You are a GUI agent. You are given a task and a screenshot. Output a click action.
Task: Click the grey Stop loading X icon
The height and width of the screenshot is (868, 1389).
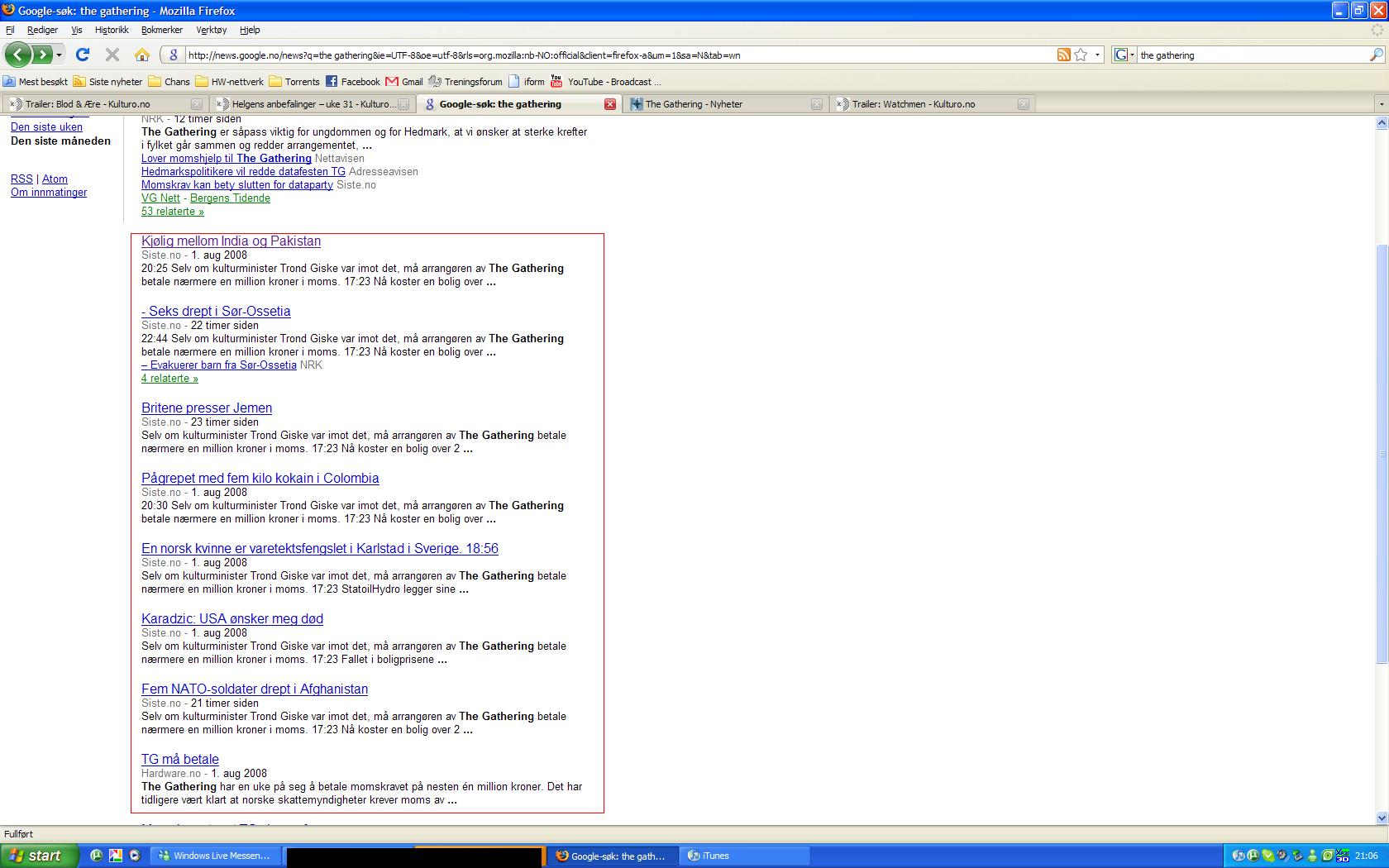[112, 55]
